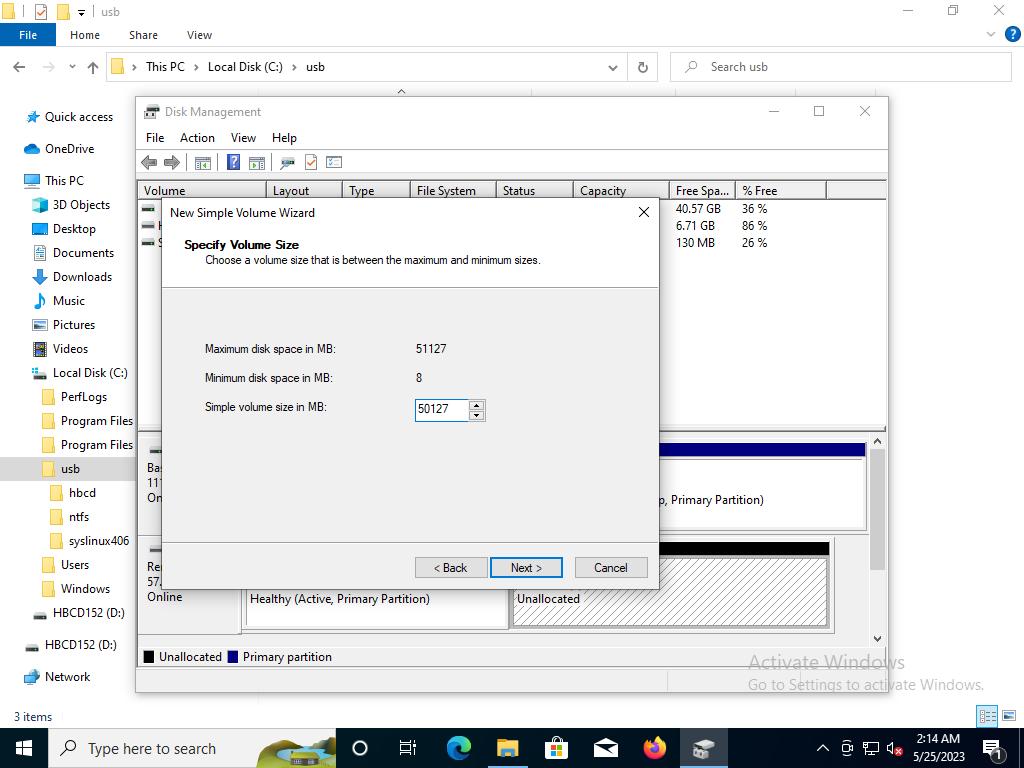The height and width of the screenshot is (768, 1024).
Task: Click the simple volume size input field
Action: click(441, 409)
